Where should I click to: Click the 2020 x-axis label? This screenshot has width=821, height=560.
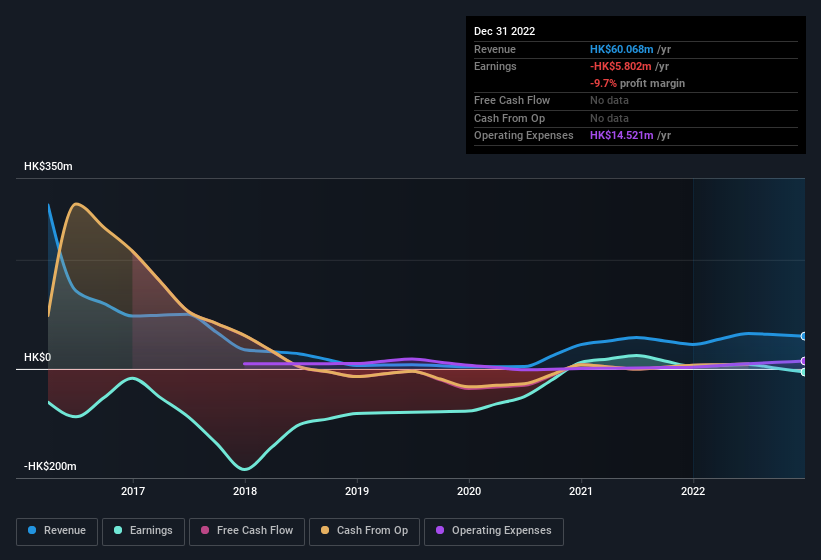click(469, 491)
